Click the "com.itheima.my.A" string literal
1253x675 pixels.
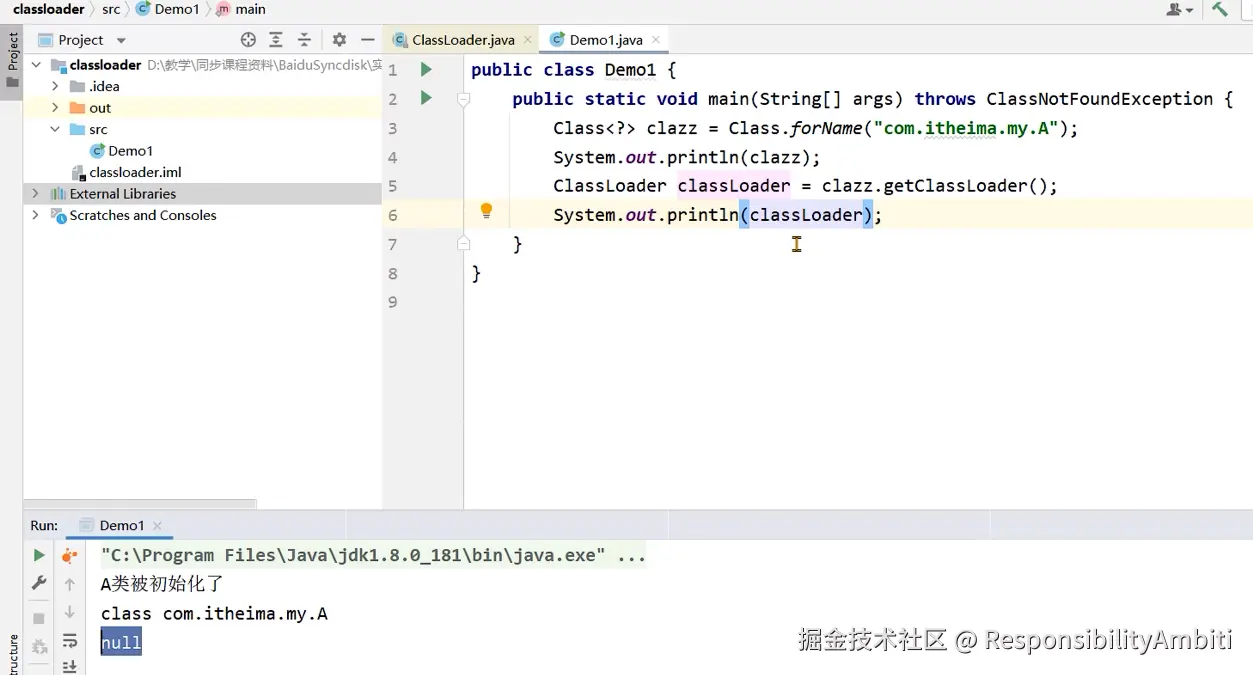pyautogui.click(x=967, y=128)
